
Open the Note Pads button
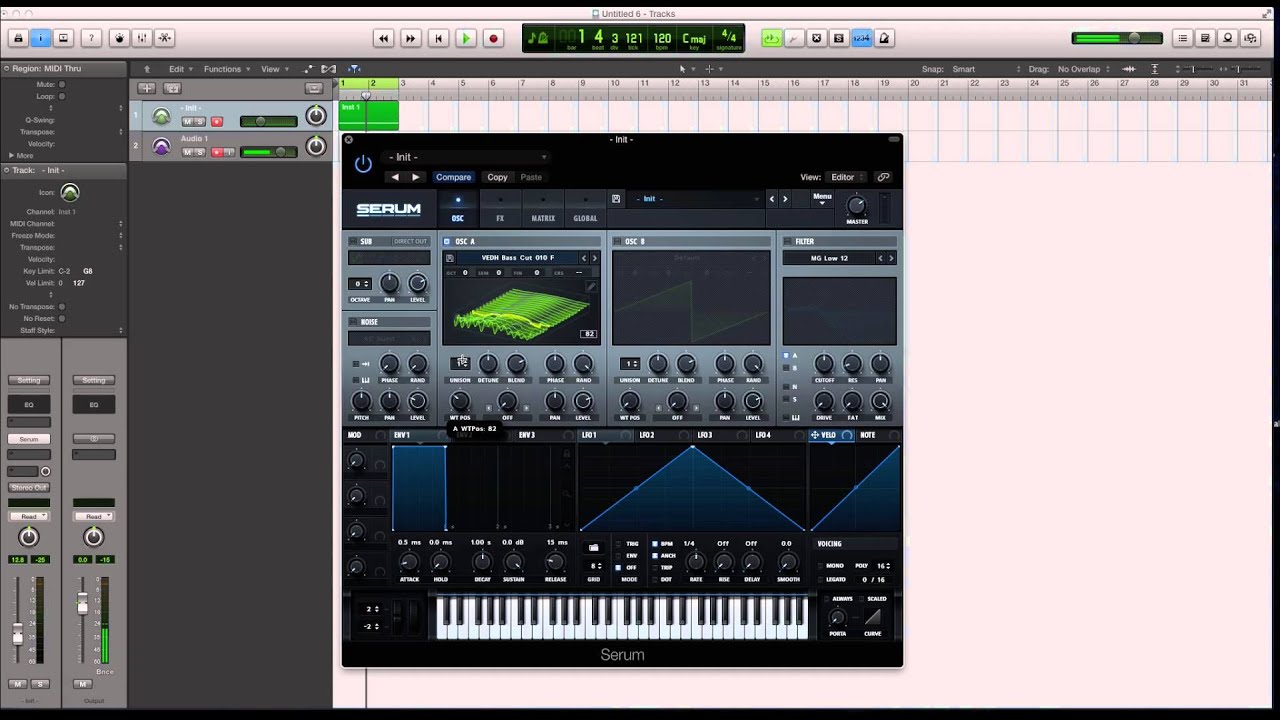pyautogui.click(x=1205, y=38)
